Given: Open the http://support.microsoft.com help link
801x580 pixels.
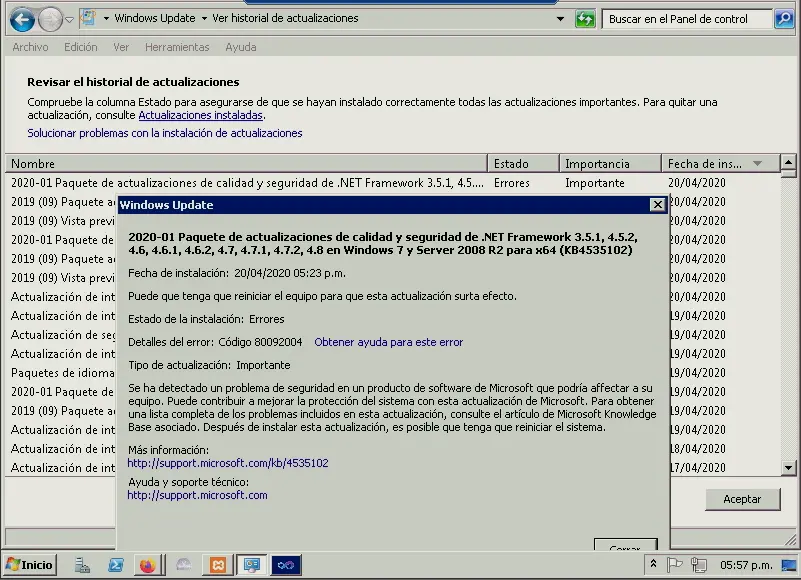Looking at the screenshot, I should pos(197,495).
